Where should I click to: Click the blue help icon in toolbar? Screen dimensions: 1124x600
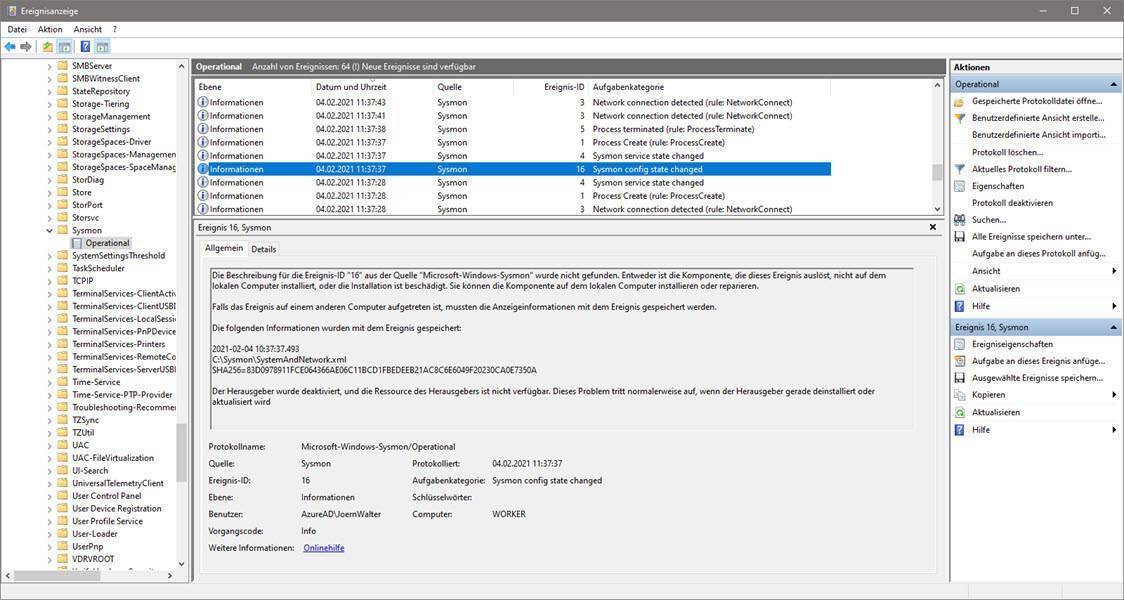[x=85, y=47]
